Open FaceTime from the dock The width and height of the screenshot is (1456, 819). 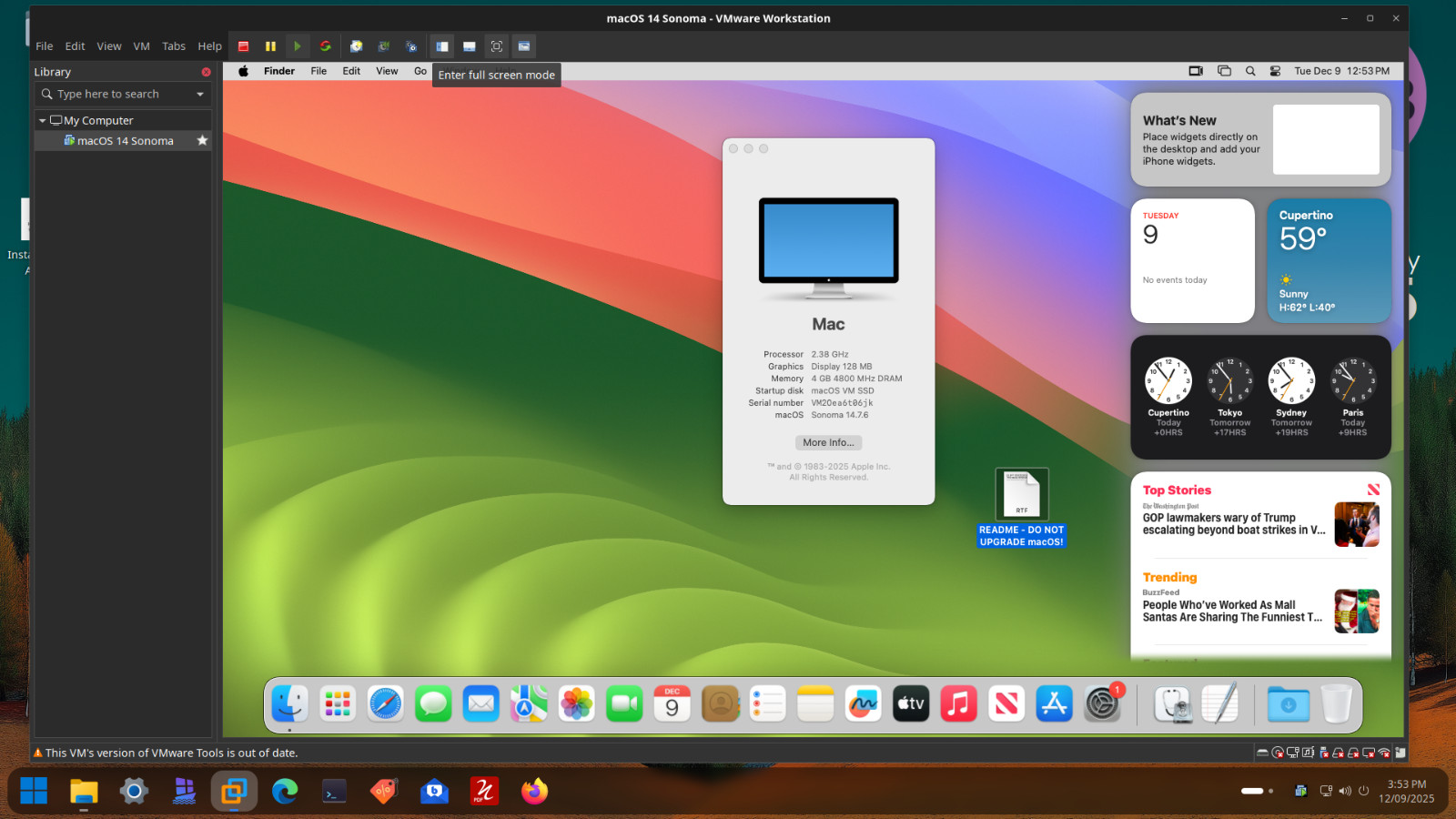click(x=624, y=703)
